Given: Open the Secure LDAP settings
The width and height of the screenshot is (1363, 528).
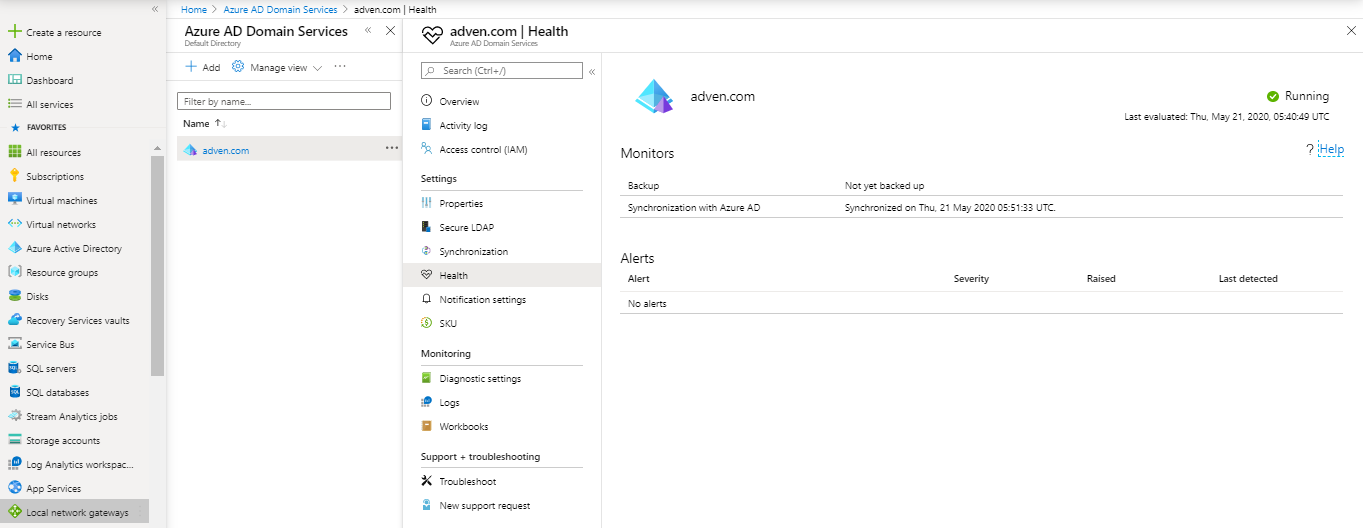Looking at the screenshot, I should tap(466, 228).
